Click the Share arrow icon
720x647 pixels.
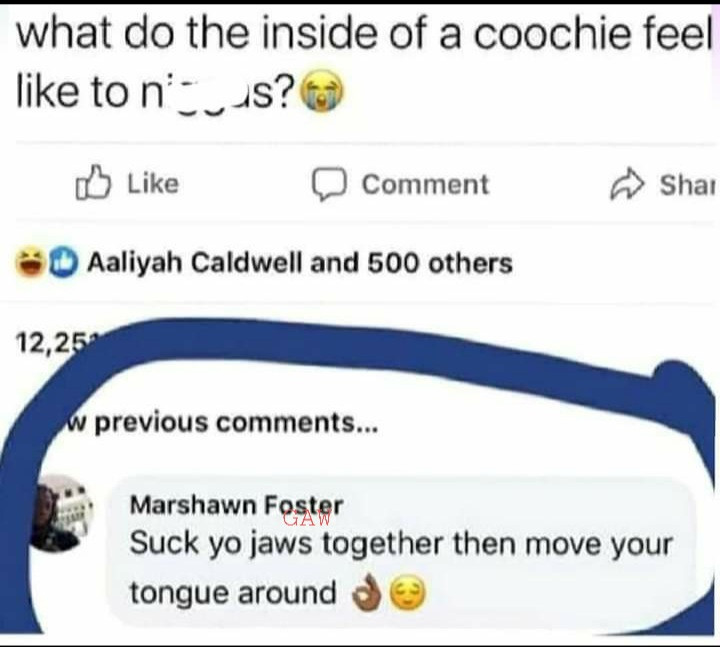[627, 185]
